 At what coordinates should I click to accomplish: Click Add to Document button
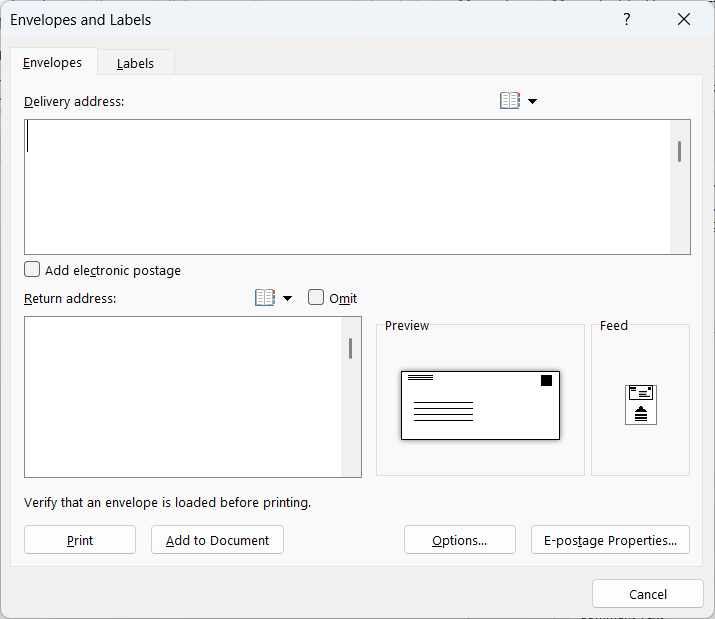pyautogui.click(x=218, y=540)
